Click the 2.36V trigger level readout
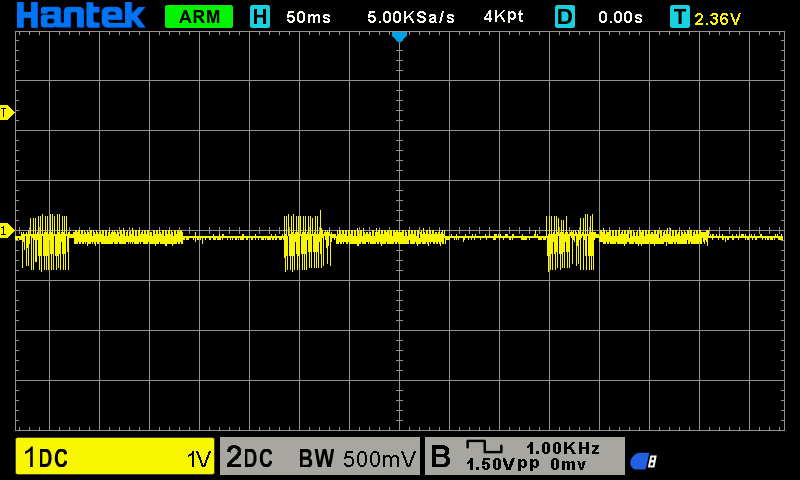Image resolution: width=800 pixels, height=480 pixels. click(717, 19)
